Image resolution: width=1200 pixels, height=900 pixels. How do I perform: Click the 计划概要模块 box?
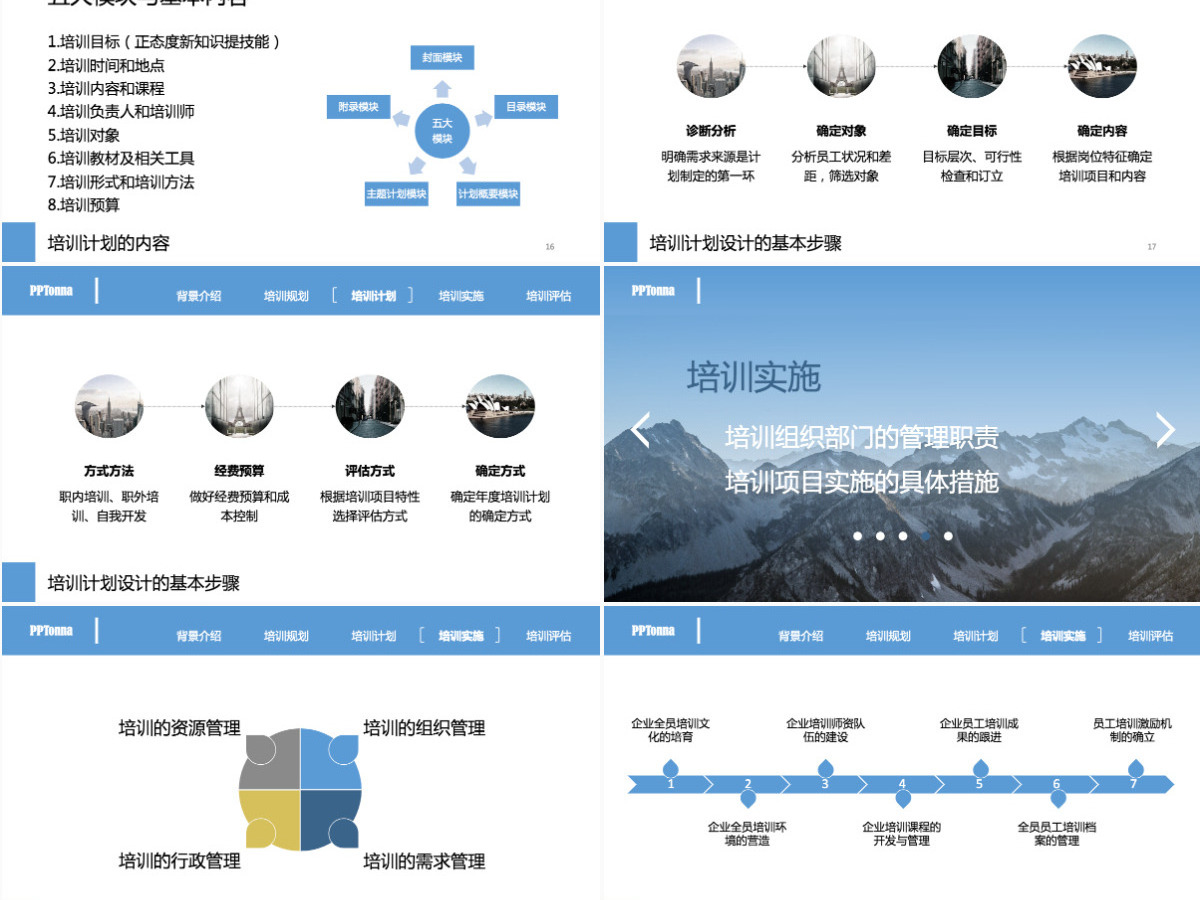[488, 194]
